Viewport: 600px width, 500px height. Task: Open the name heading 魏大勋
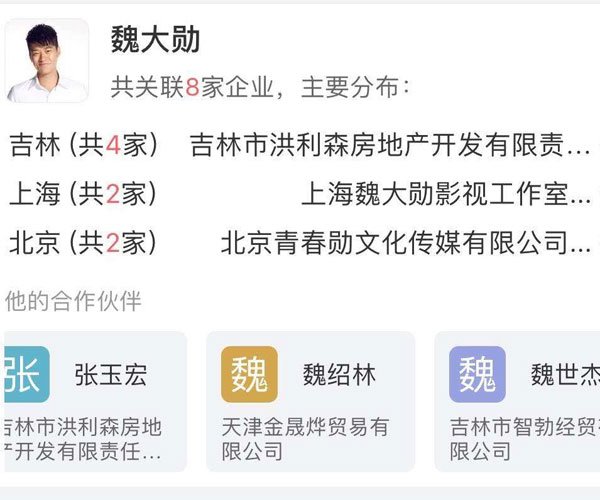[155, 39]
